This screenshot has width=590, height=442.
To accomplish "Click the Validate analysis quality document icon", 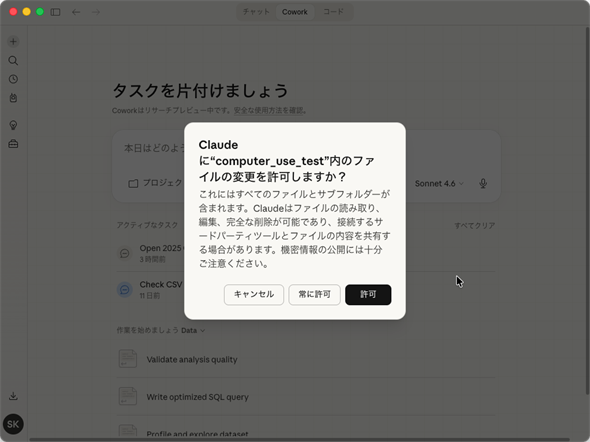I will [128, 358].
